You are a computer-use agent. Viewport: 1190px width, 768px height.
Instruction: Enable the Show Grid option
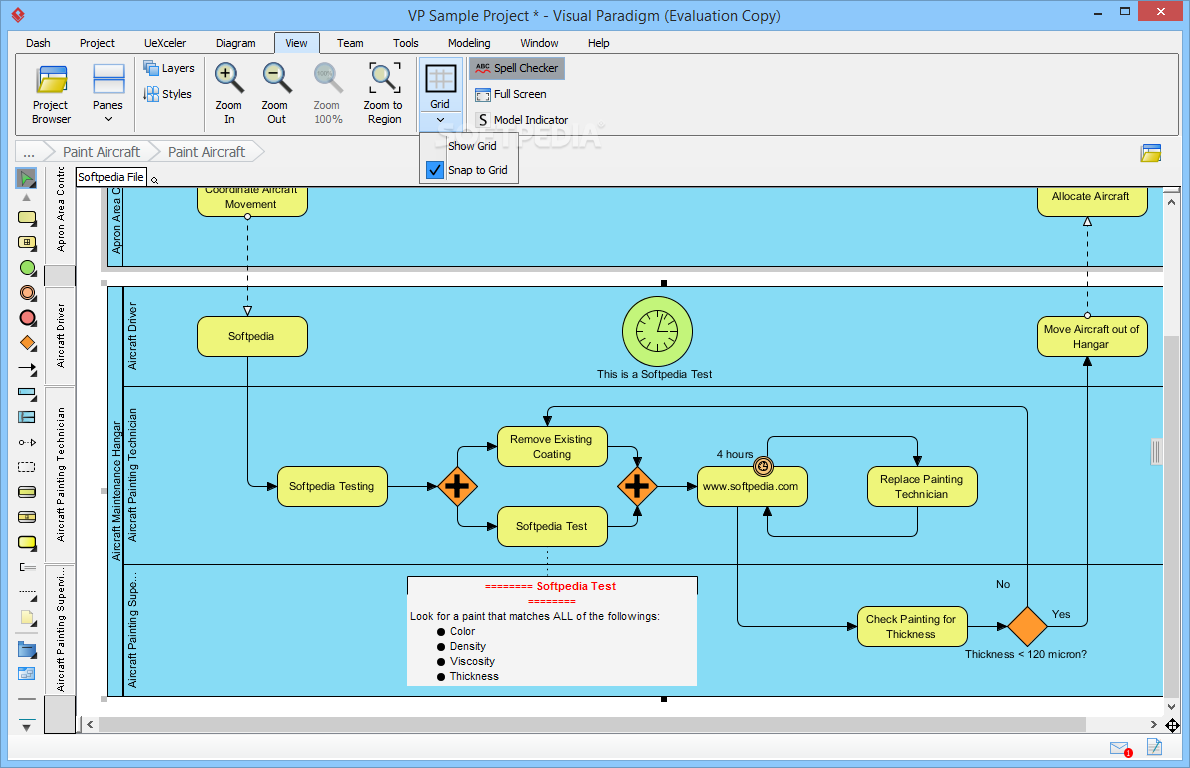pyautogui.click(x=471, y=146)
